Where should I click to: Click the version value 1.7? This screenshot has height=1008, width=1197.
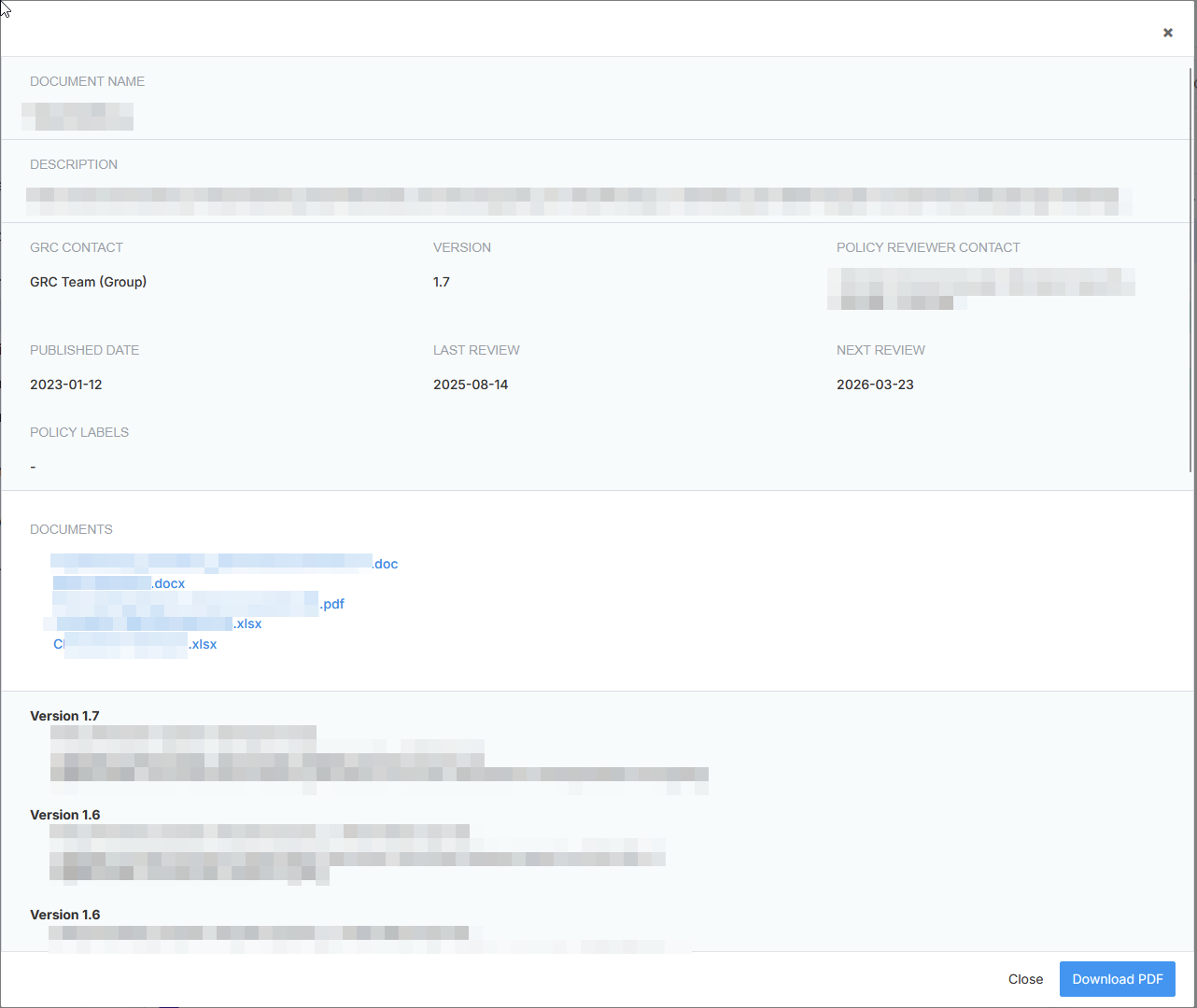(442, 282)
